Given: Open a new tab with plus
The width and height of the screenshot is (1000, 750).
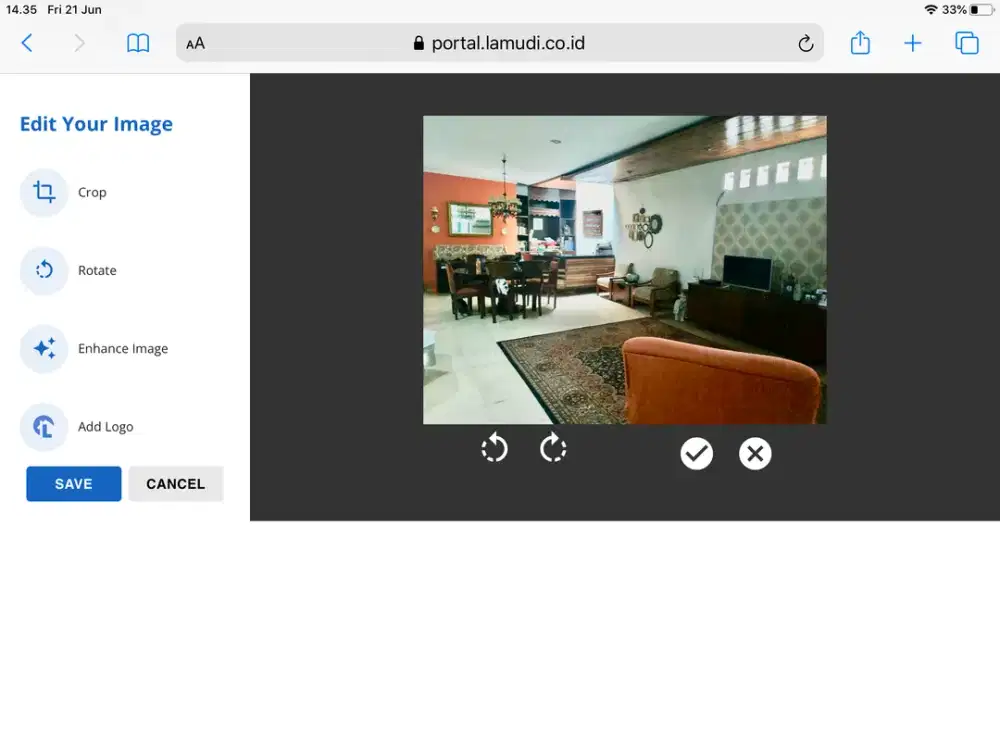Looking at the screenshot, I should [912, 43].
